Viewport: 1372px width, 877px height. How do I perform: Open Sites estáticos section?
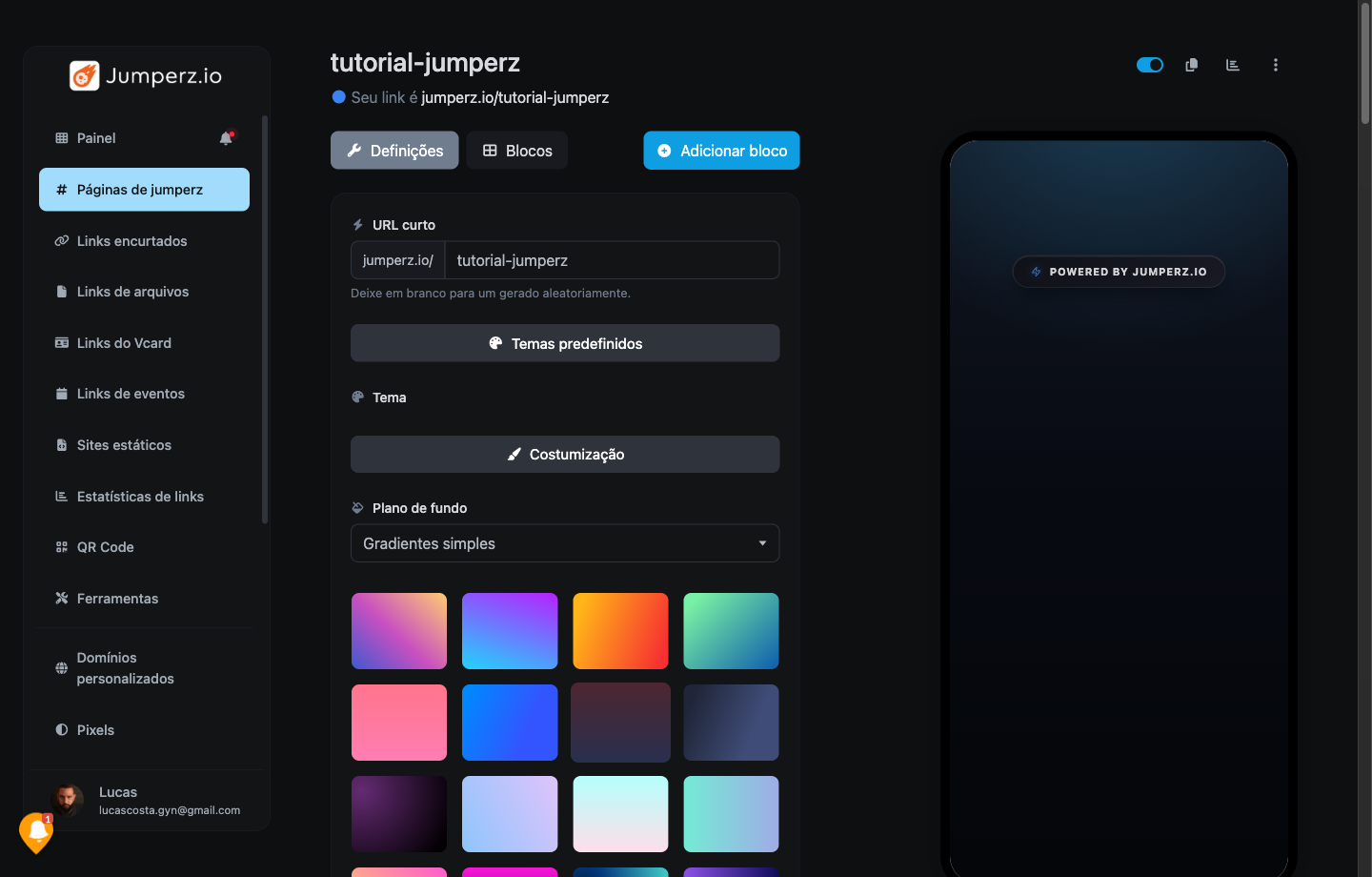pos(144,445)
